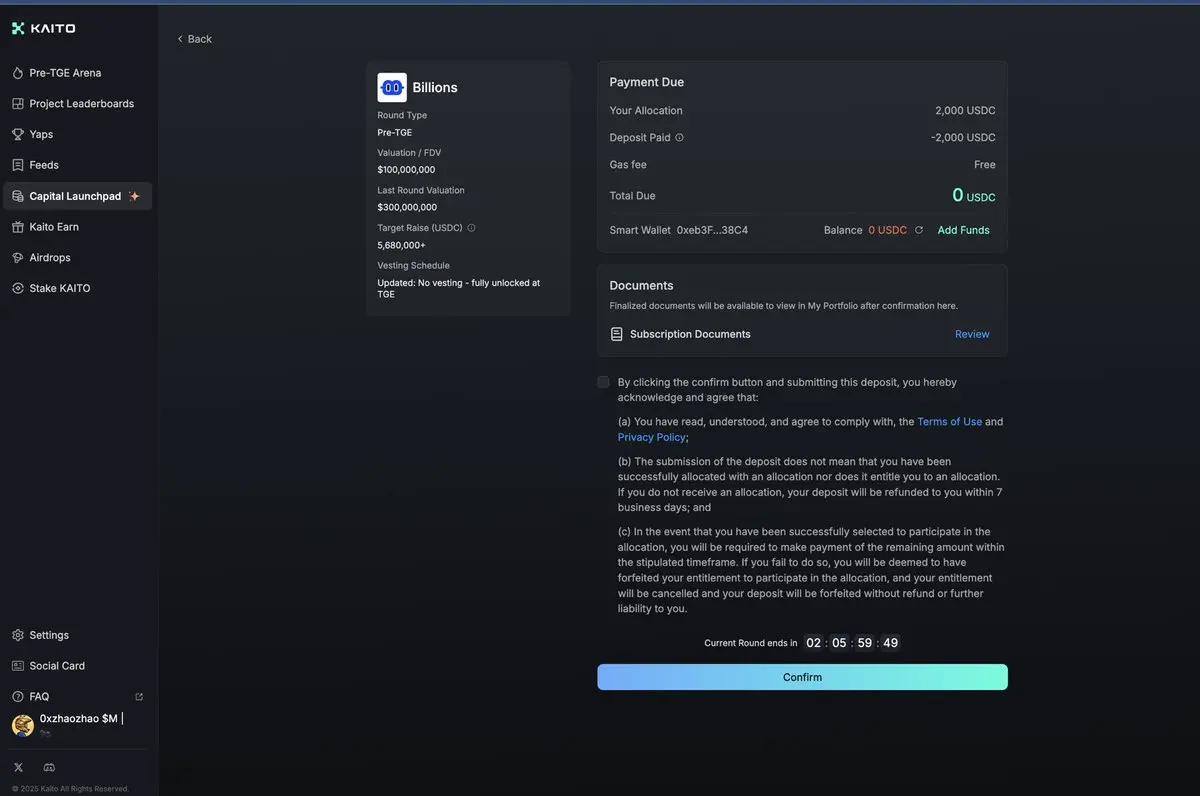Open the Discord icon link
This screenshot has height=796, width=1200.
(49, 767)
